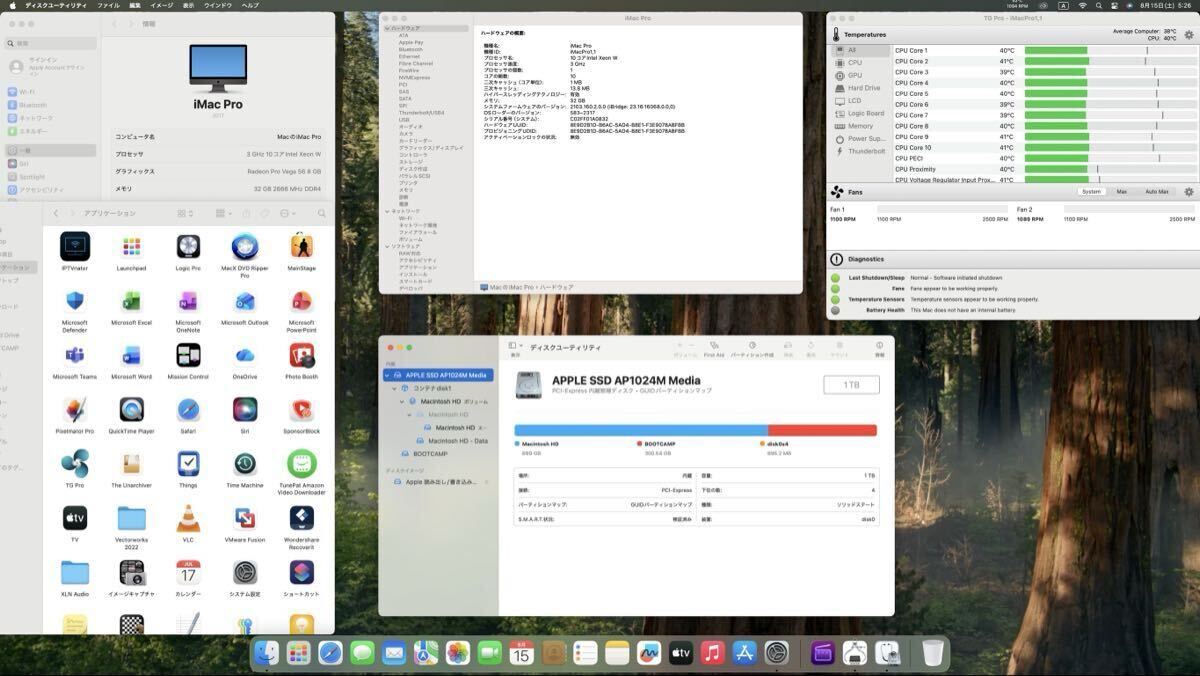The width and height of the screenshot is (1200, 676).
Task: Open the Microsoft Teams app icon
Action: (75, 355)
